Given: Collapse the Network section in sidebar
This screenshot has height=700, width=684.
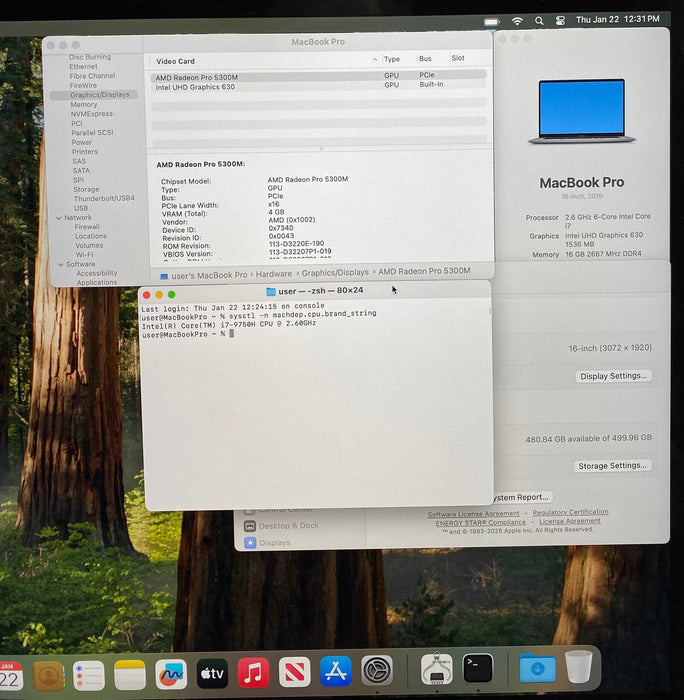Looking at the screenshot, I should click(59, 218).
